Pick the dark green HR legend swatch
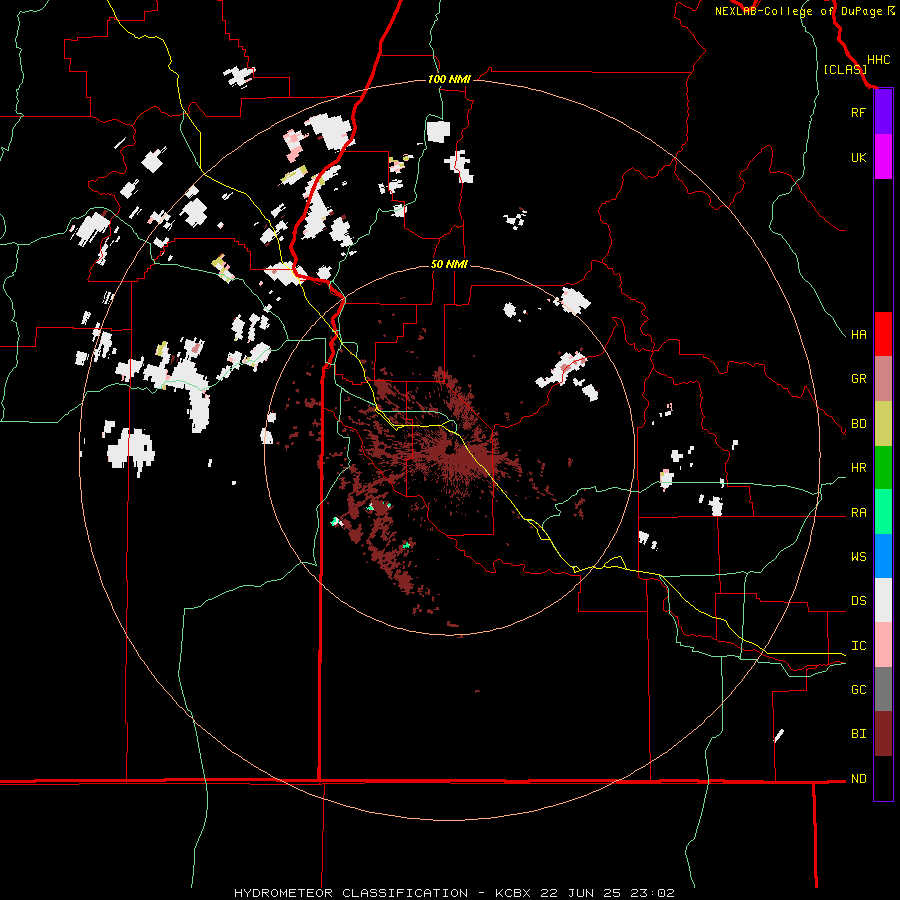 (x=883, y=467)
